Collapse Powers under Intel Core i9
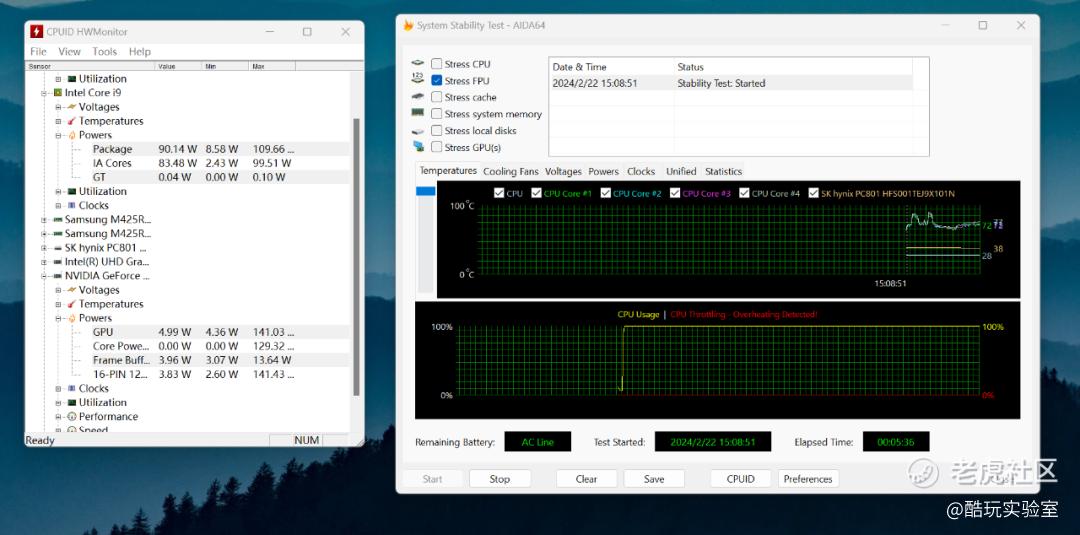 click(59, 135)
